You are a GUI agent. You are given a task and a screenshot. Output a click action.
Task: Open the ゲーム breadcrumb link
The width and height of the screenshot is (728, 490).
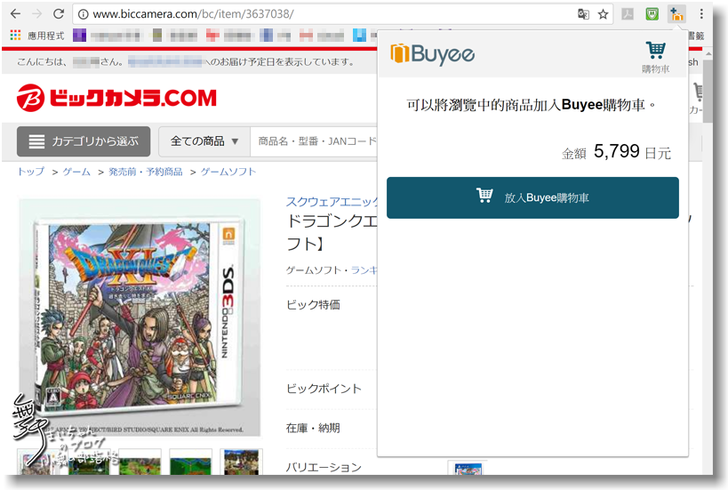76,172
